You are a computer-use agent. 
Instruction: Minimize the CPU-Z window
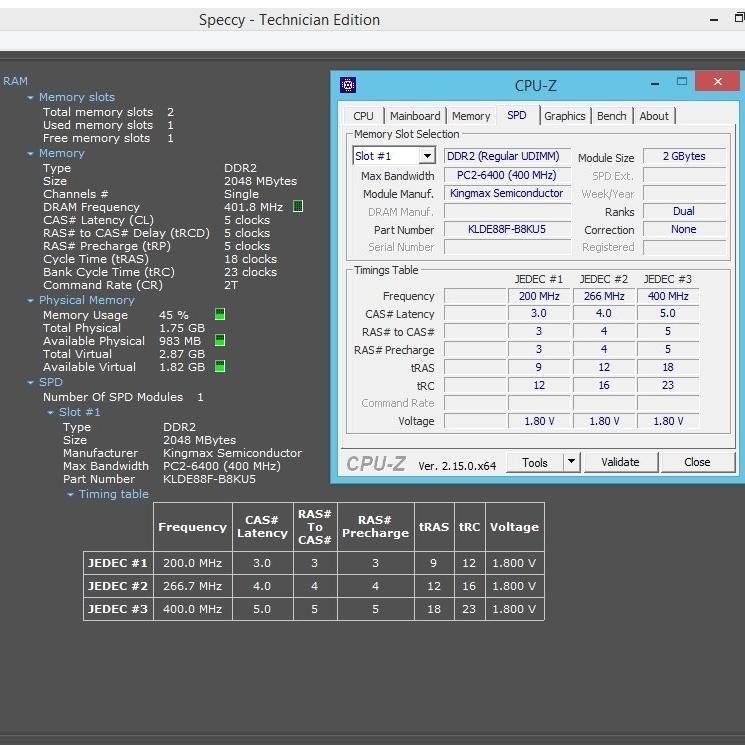point(655,84)
